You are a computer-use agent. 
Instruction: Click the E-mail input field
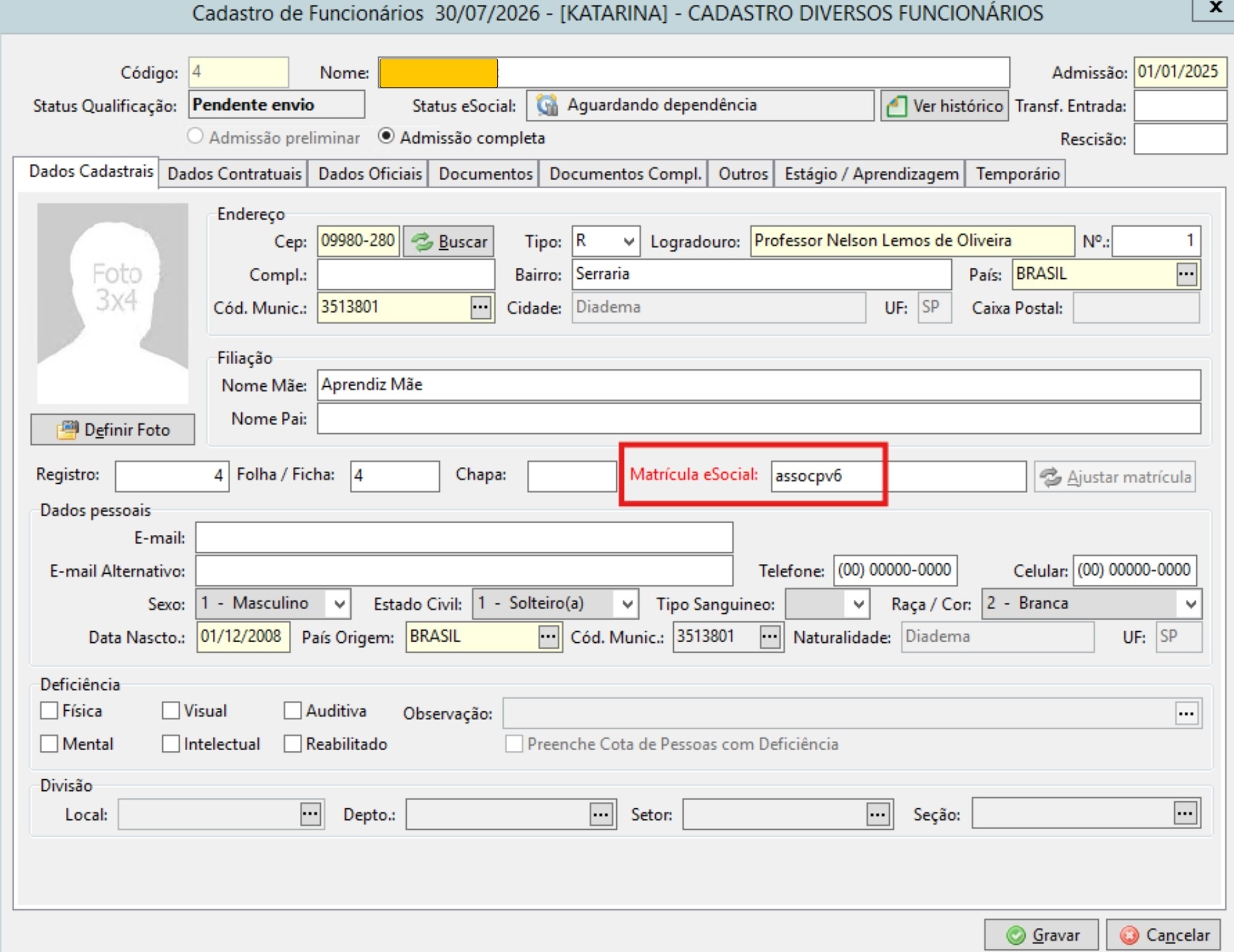464,537
